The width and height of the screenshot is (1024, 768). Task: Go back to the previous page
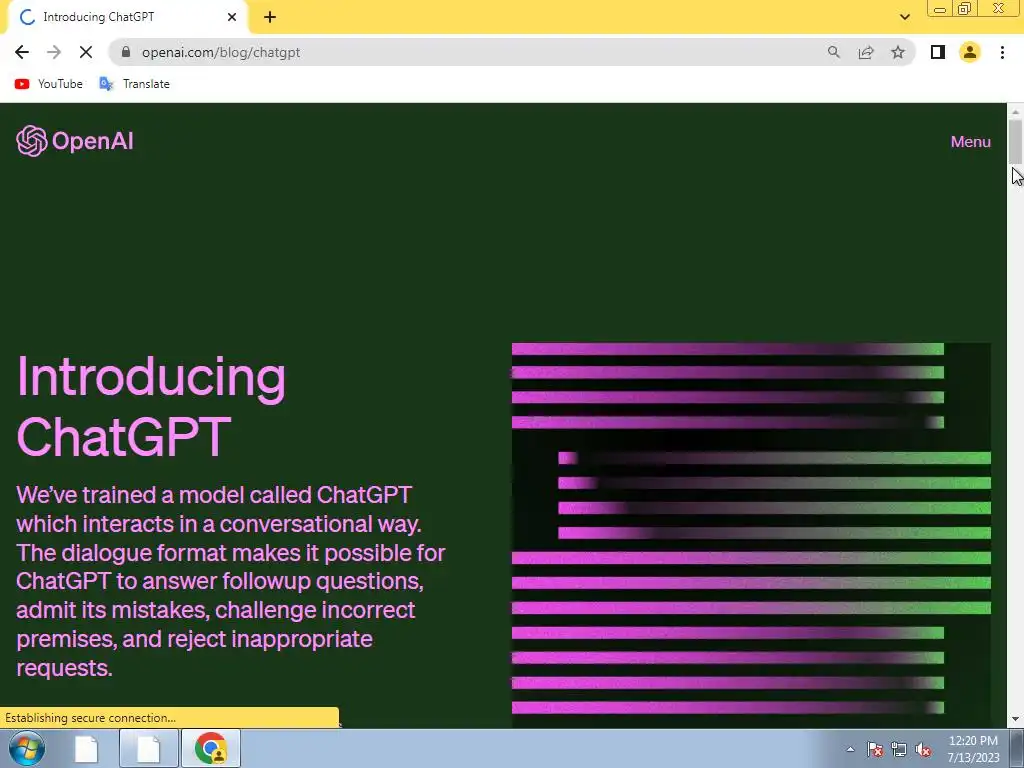22,52
